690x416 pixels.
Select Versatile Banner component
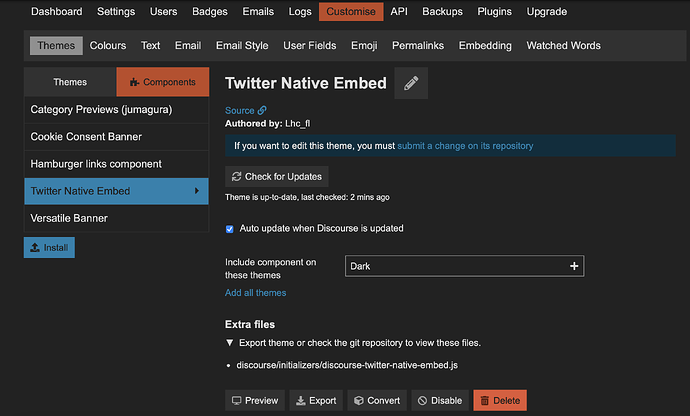(x=116, y=218)
